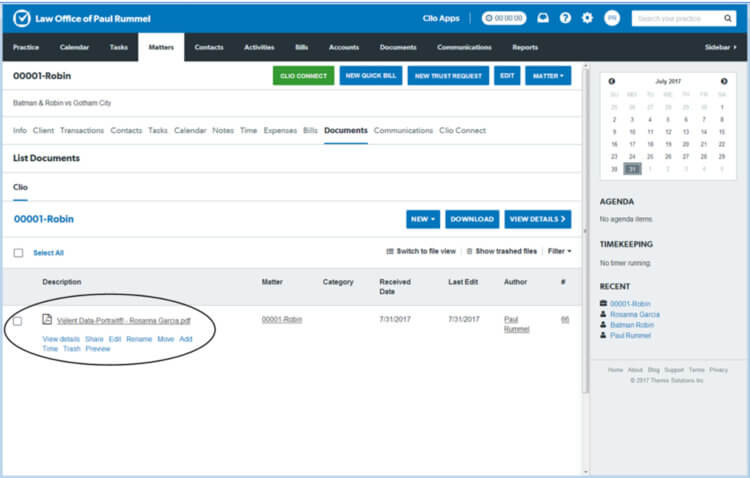Open the settings gear icon

[x=587, y=18]
